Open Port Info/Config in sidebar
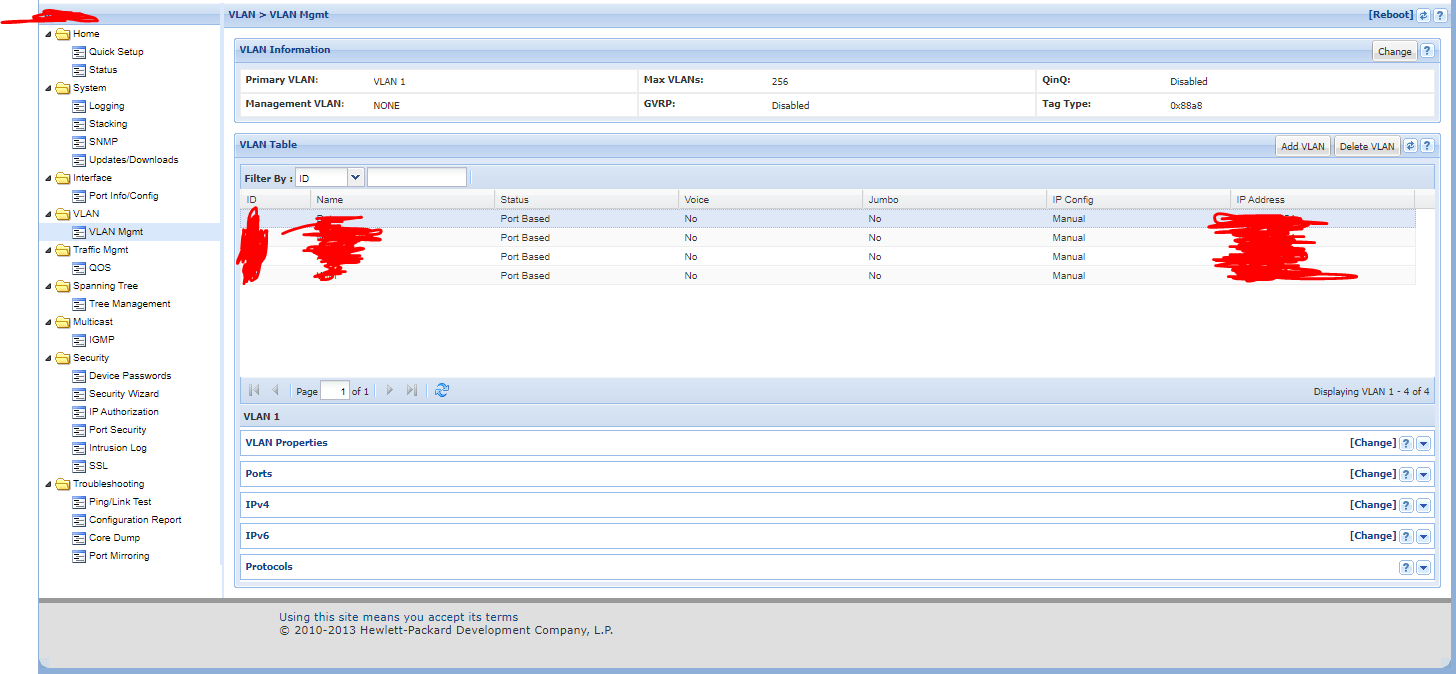 coord(123,196)
